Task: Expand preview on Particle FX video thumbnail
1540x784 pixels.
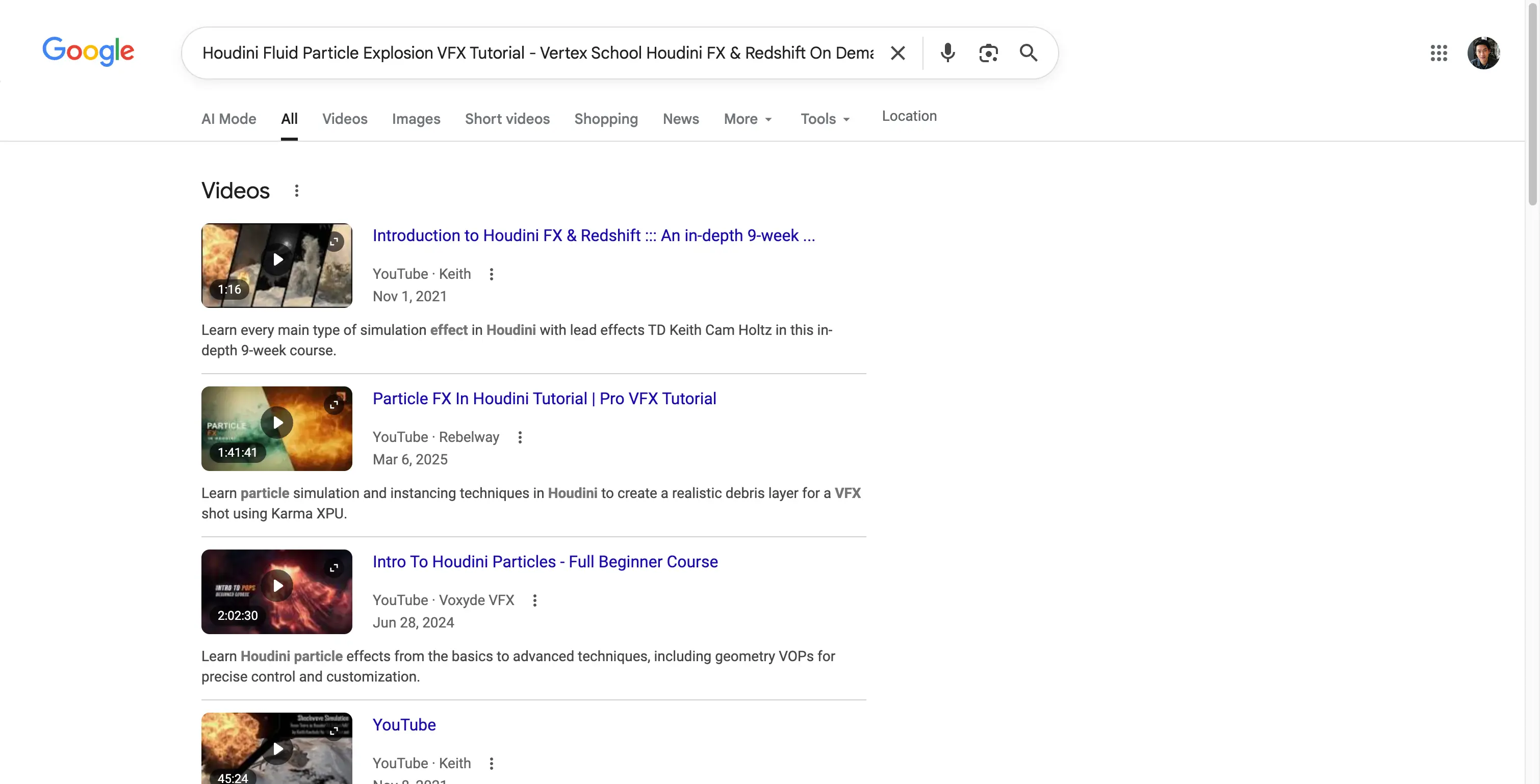Action: [334, 405]
